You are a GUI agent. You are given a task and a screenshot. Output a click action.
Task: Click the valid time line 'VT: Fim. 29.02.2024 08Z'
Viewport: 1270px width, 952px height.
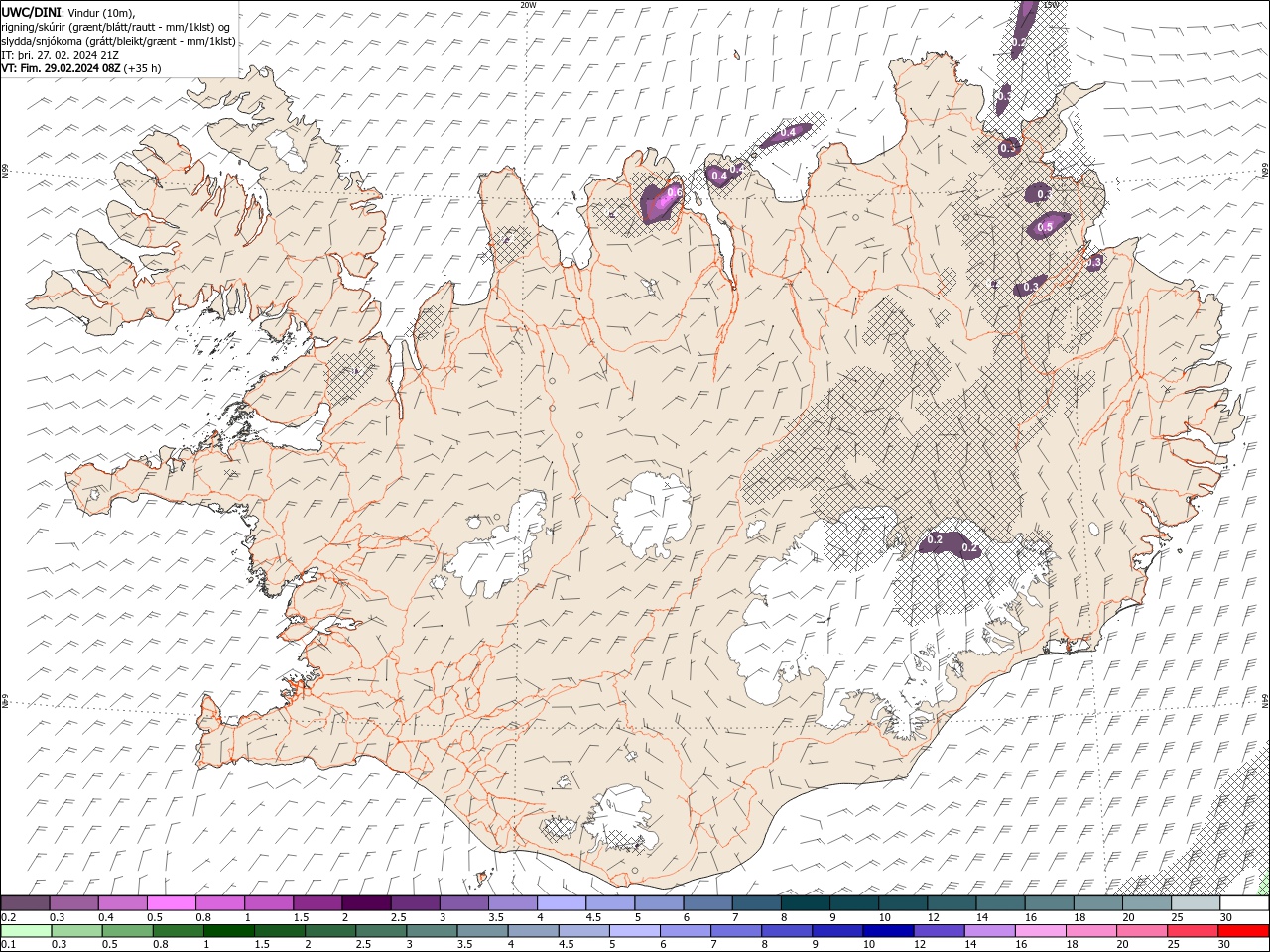click(x=62, y=68)
